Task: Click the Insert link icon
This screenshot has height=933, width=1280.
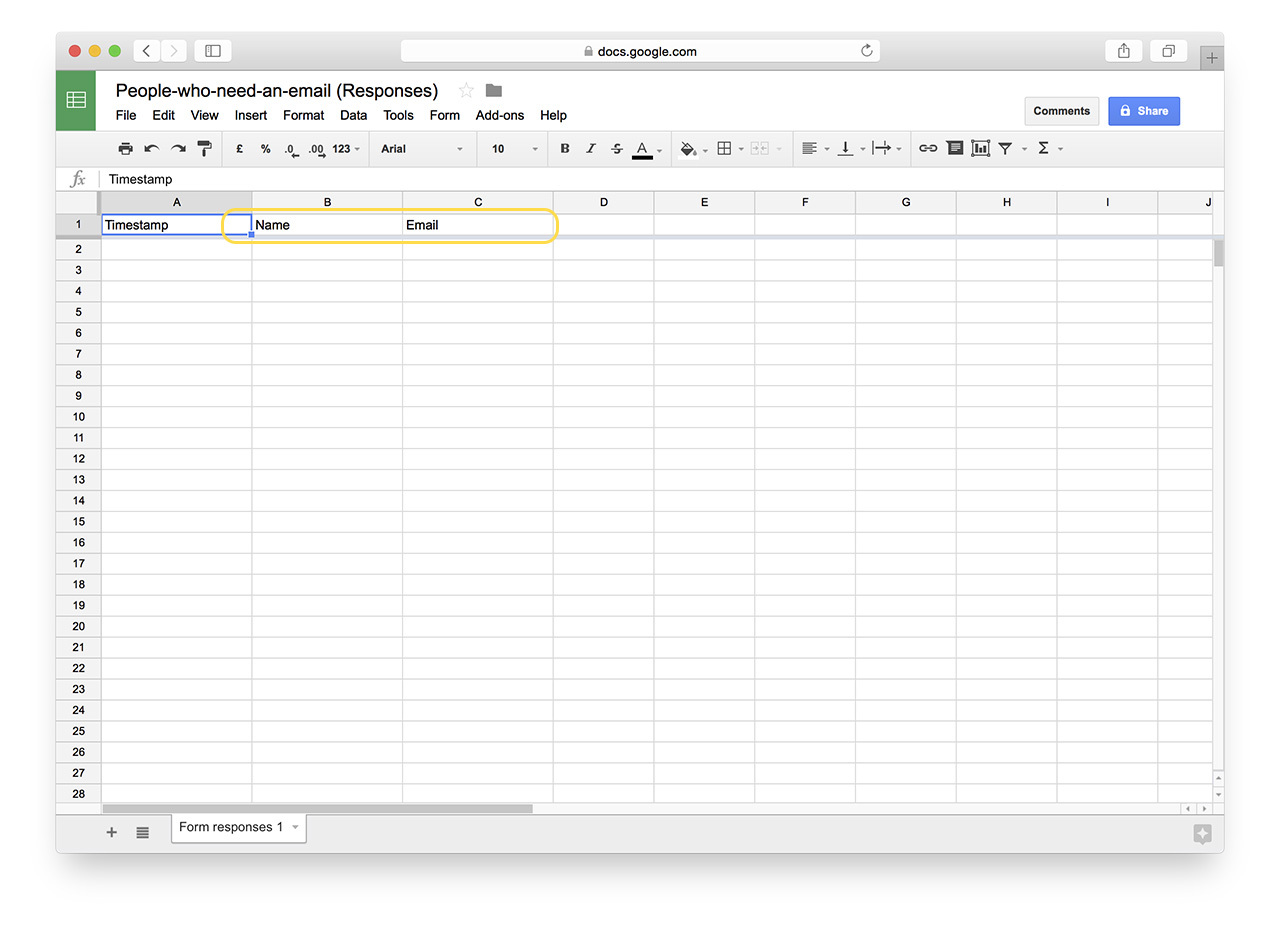Action: pos(928,149)
